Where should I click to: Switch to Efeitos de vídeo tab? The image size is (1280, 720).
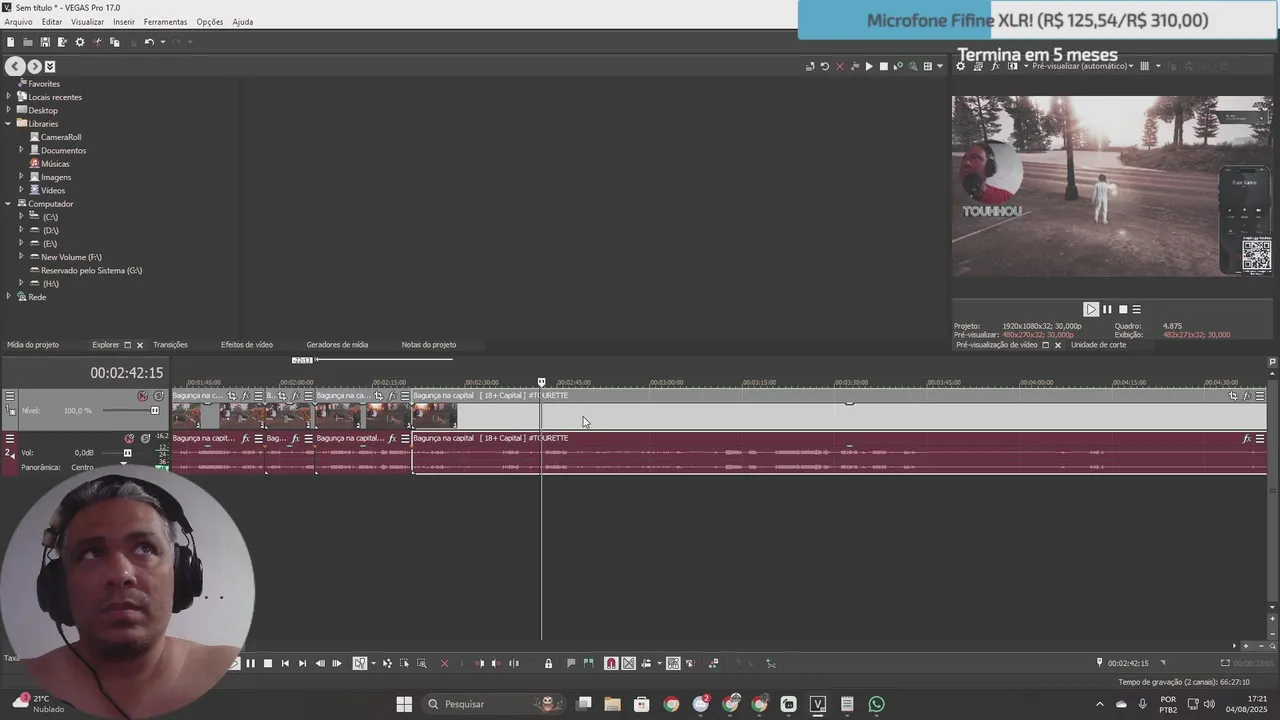[x=247, y=345]
